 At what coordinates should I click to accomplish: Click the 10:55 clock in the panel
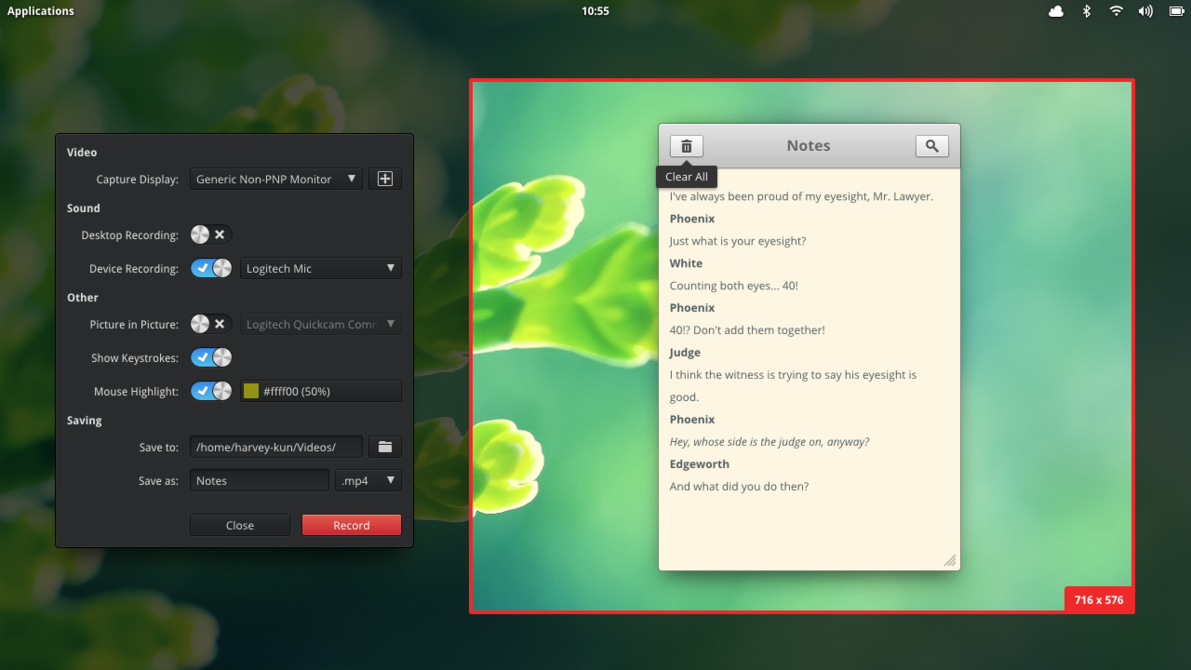[x=596, y=11]
